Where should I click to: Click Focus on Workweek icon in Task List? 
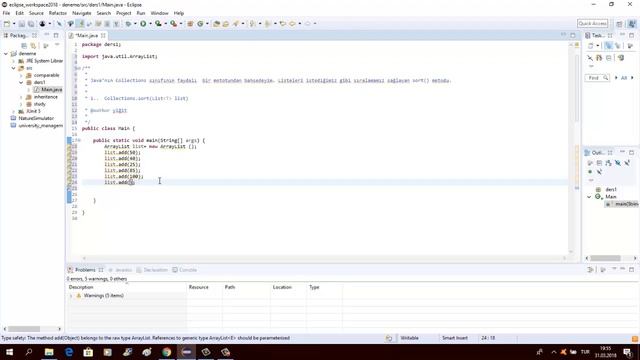(x=630, y=46)
